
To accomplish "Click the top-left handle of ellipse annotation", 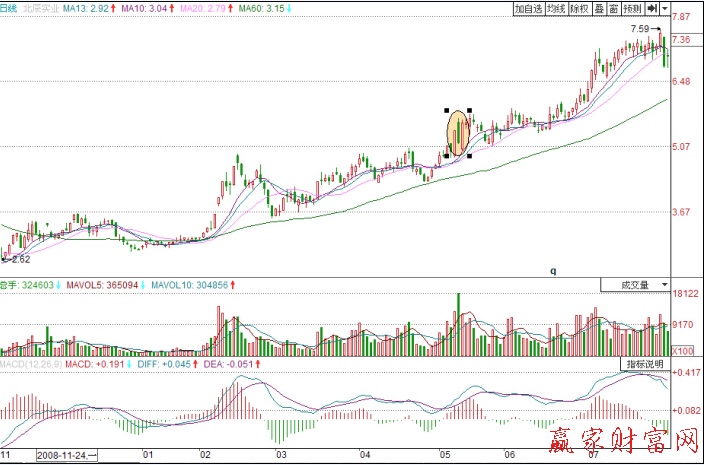I will (446, 110).
